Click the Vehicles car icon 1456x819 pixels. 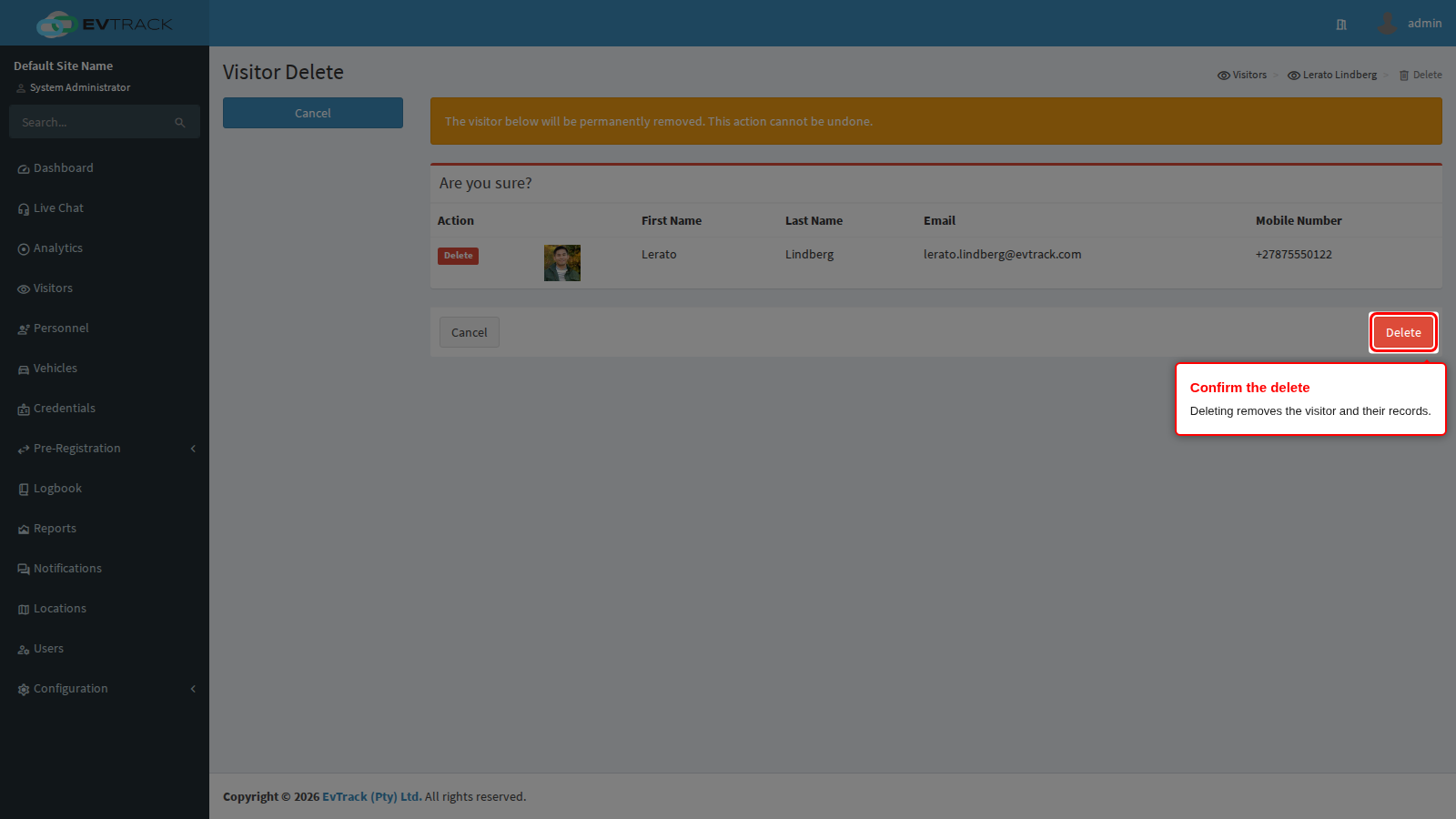tap(24, 369)
